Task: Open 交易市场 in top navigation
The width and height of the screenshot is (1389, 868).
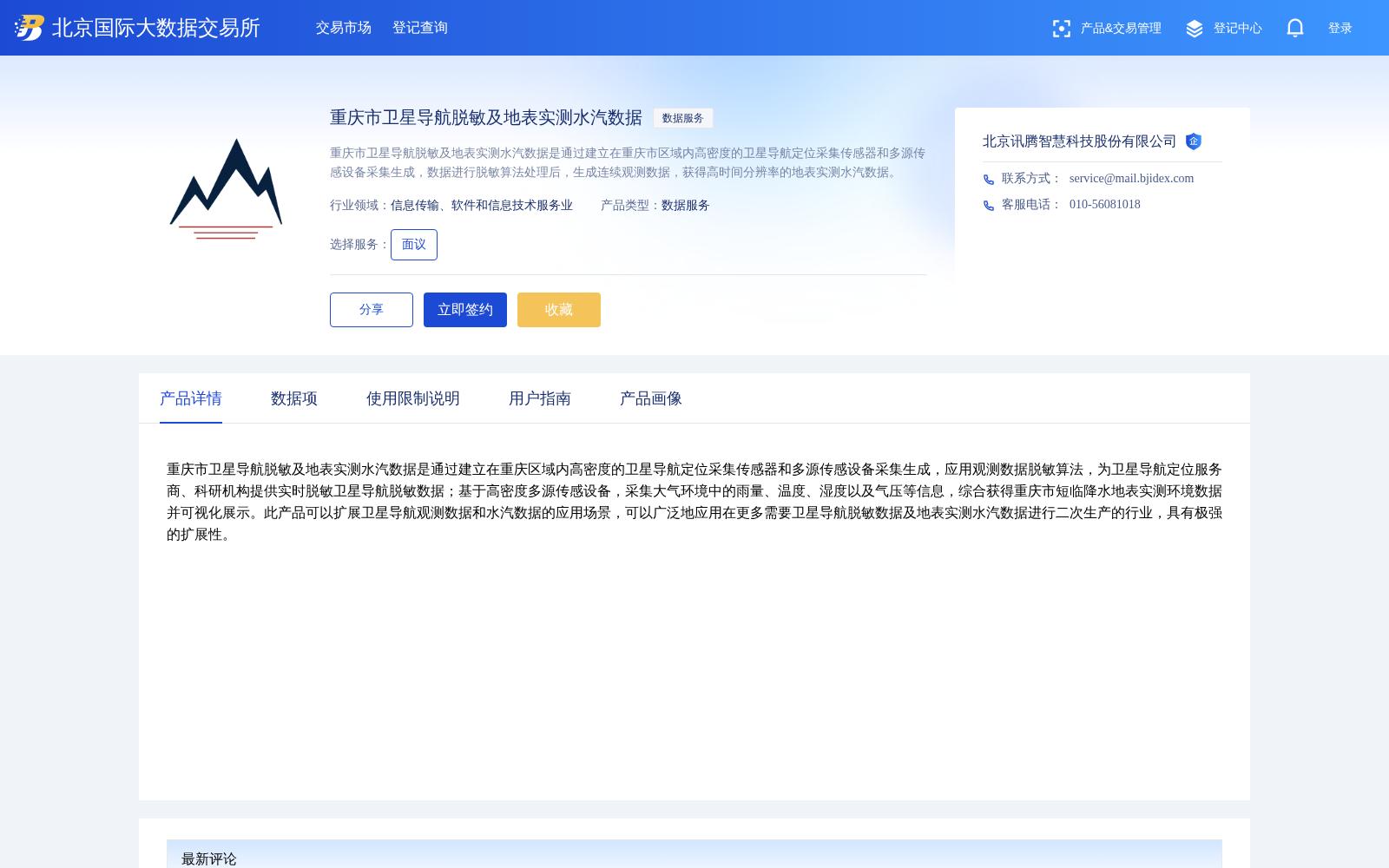Action: tap(344, 28)
